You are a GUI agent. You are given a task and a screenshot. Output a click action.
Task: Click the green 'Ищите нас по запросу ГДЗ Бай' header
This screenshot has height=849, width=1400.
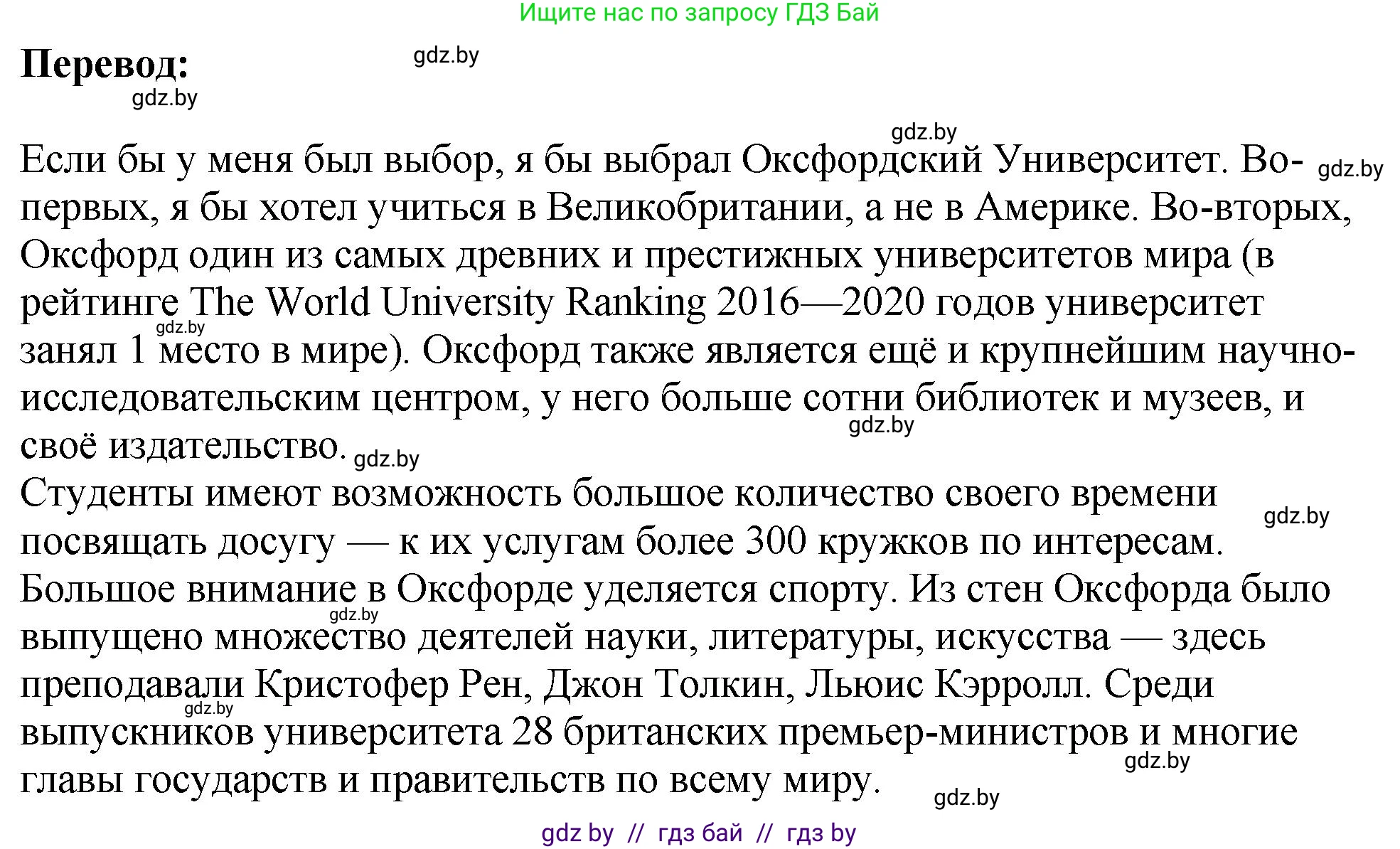pyautogui.click(x=699, y=13)
